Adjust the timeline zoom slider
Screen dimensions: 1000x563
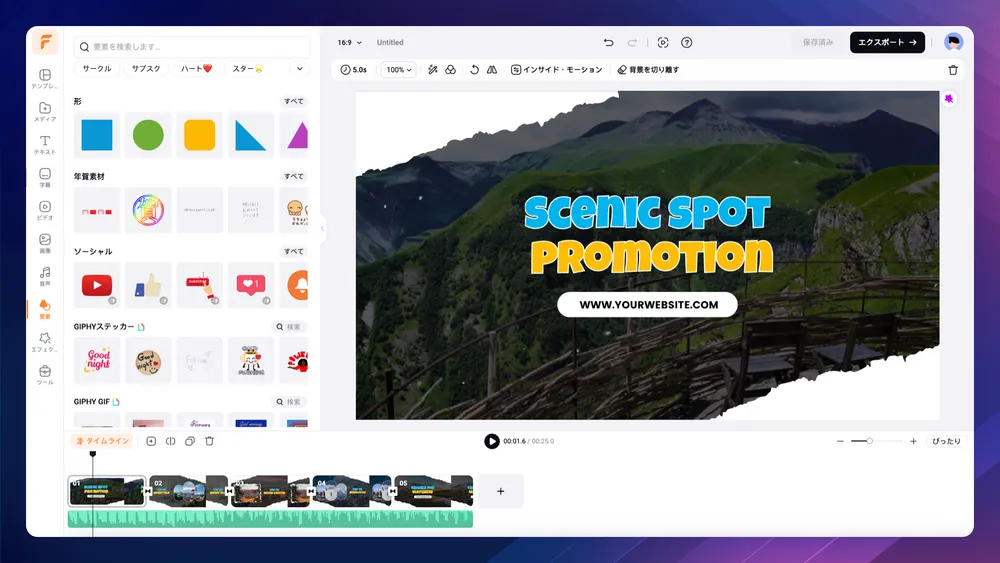[869, 441]
